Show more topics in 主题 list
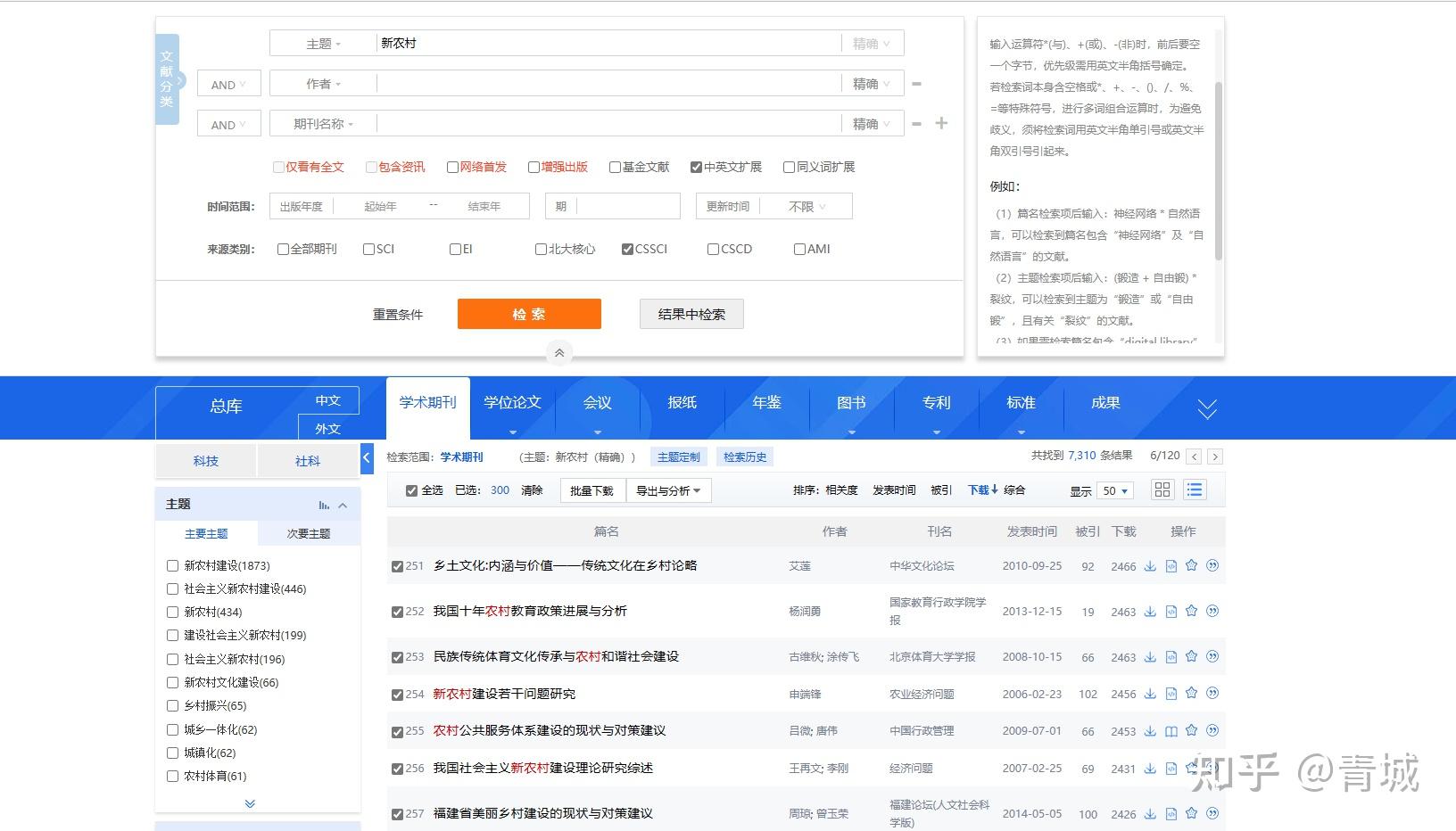Viewport: 1456px width, 831px height. [250, 803]
